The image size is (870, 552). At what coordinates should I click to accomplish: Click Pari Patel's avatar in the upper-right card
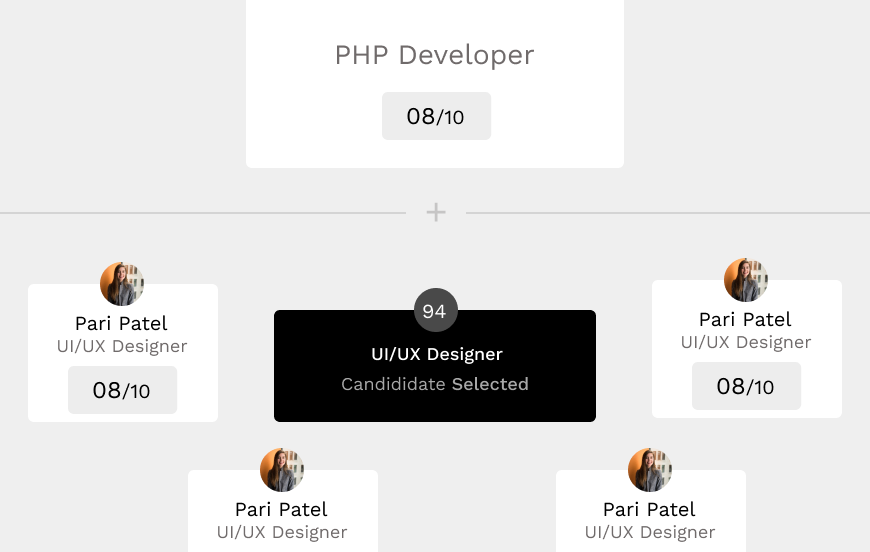point(746,280)
